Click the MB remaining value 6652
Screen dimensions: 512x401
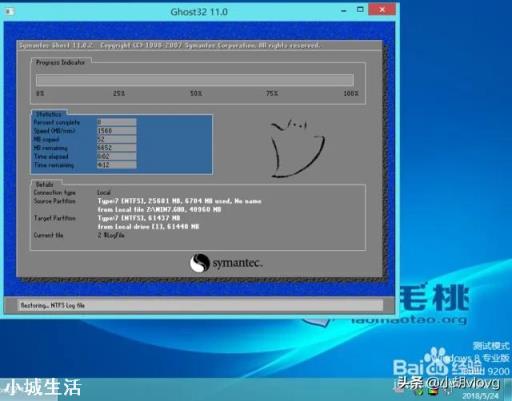[x=117, y=148]
